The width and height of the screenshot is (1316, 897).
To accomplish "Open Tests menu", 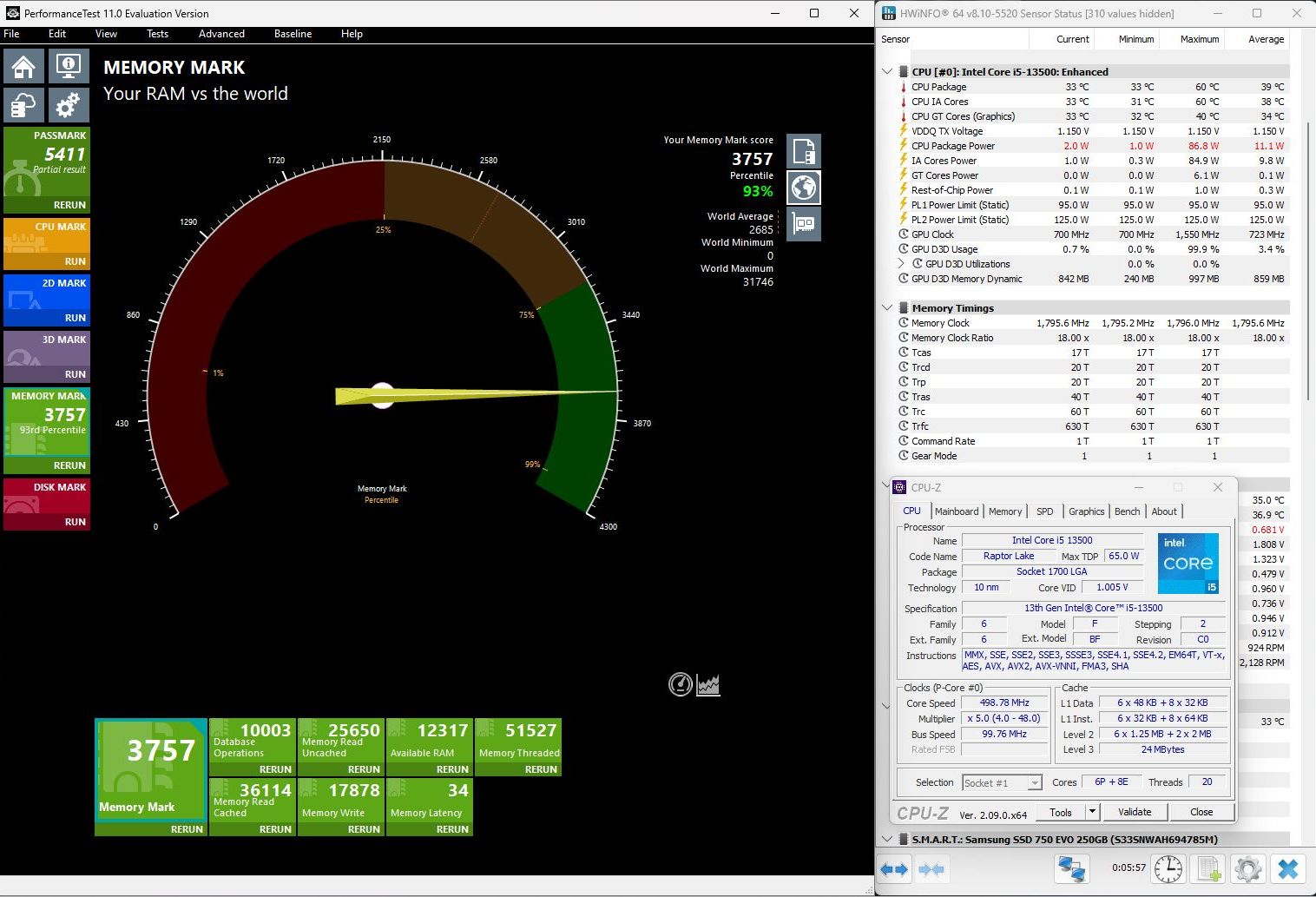I will [157, 34].
